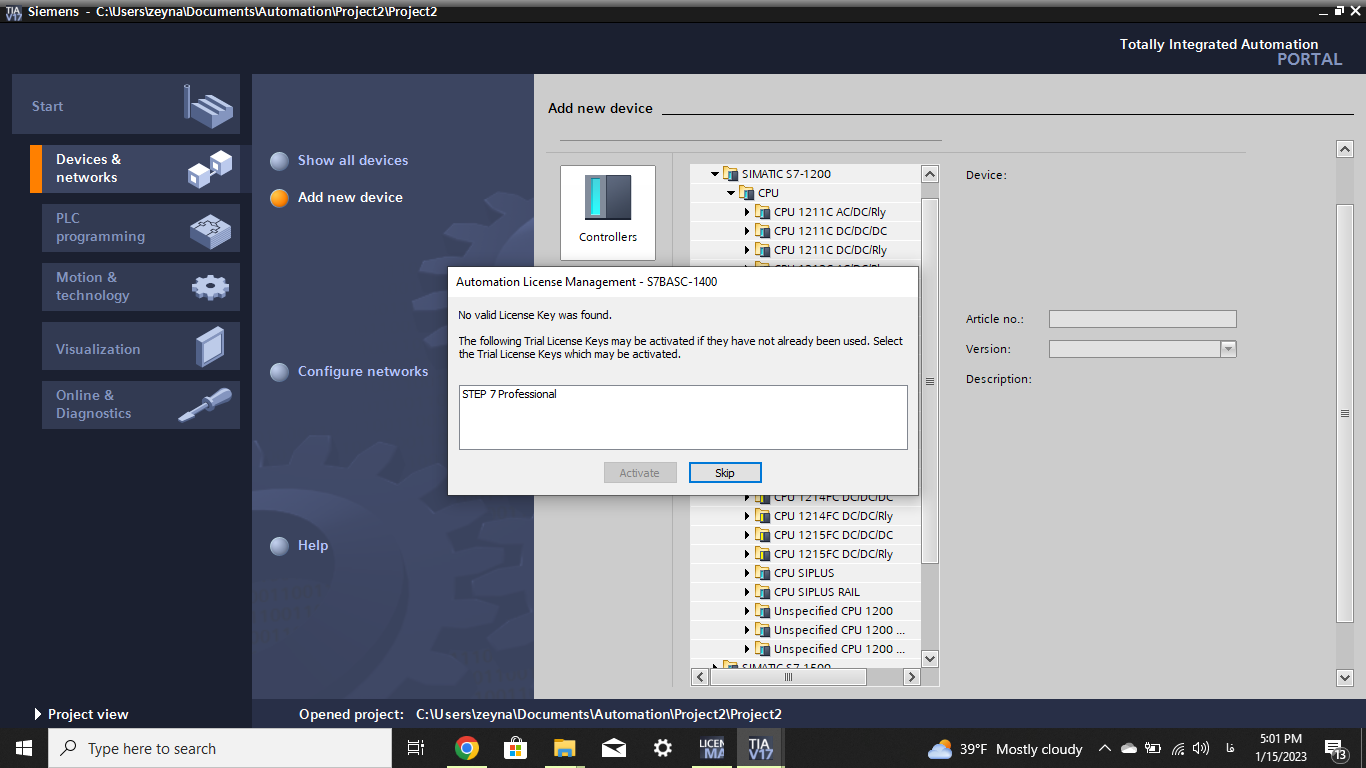The width and height of the screenshot is (1366, 768).
Task: Click device tree scroll down arrow
Action: (x=930, y=658)
